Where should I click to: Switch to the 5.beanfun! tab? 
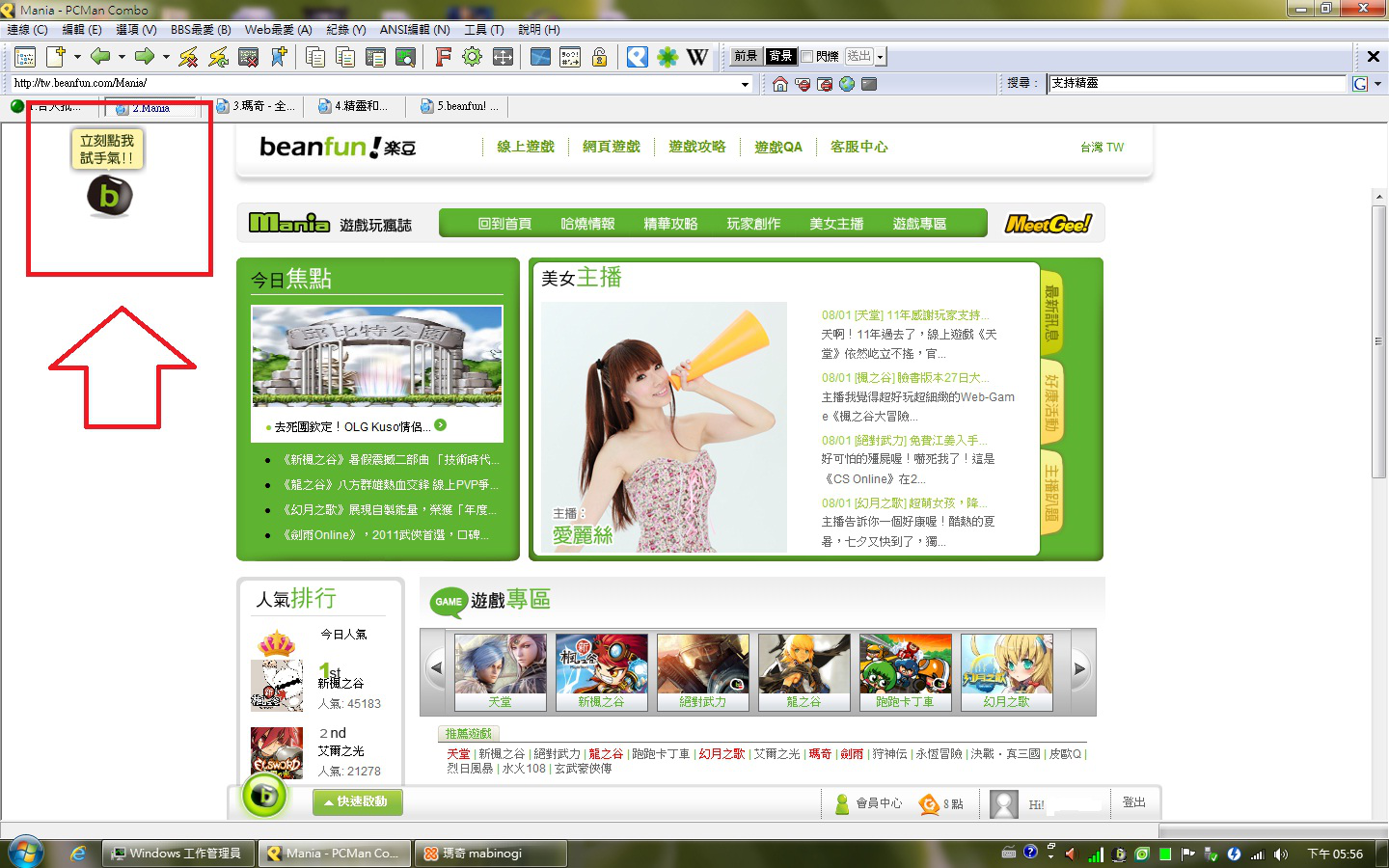461,106
